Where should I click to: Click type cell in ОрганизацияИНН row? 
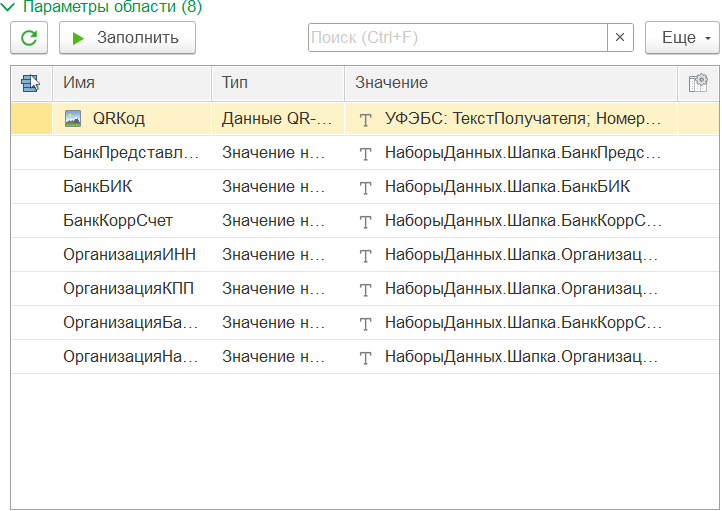(x=278, y=255)
